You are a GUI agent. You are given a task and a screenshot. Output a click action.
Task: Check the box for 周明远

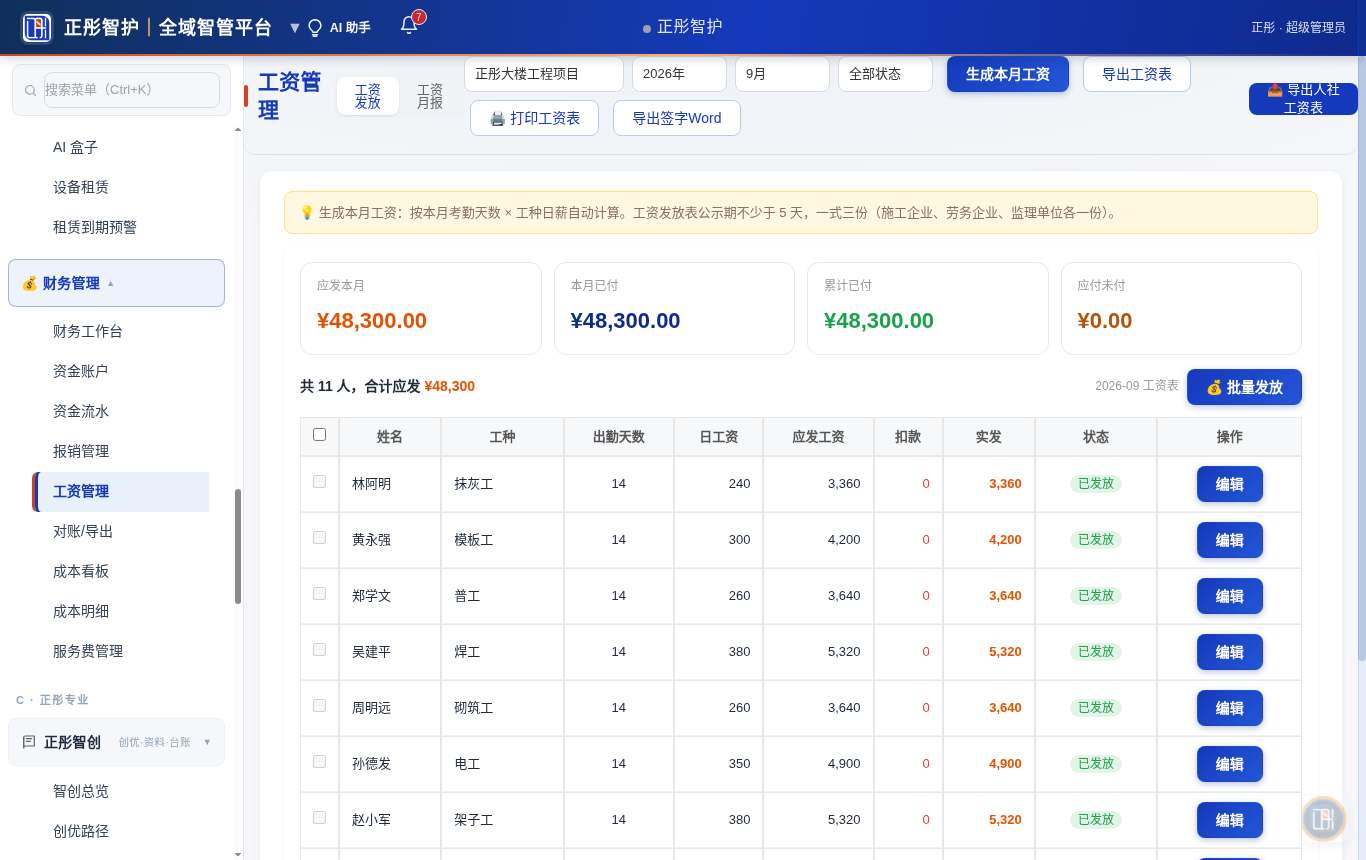(320, 706)
